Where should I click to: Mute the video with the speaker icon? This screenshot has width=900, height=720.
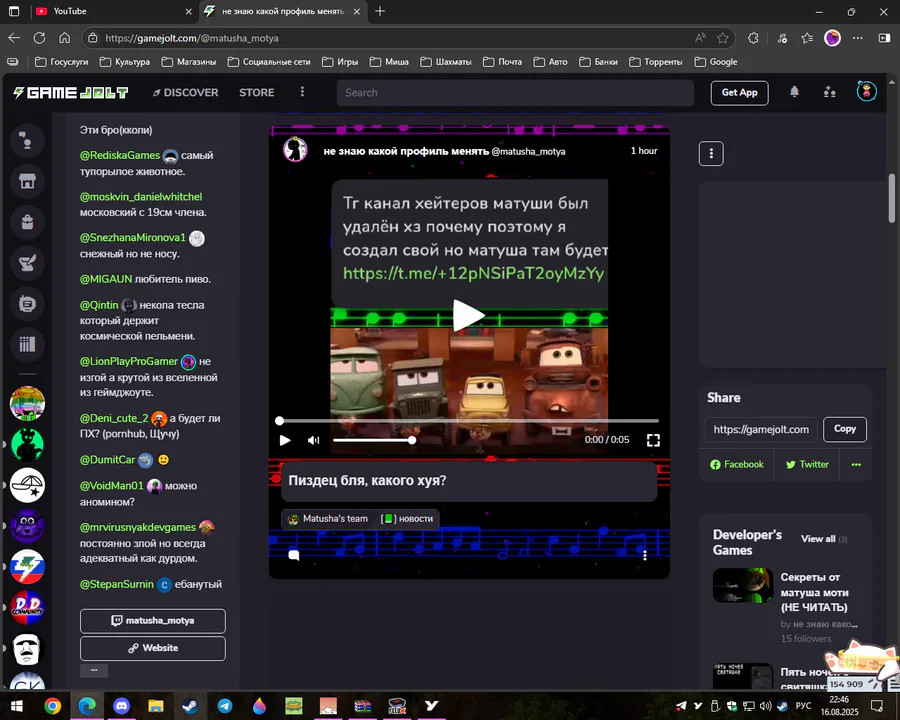313,440
